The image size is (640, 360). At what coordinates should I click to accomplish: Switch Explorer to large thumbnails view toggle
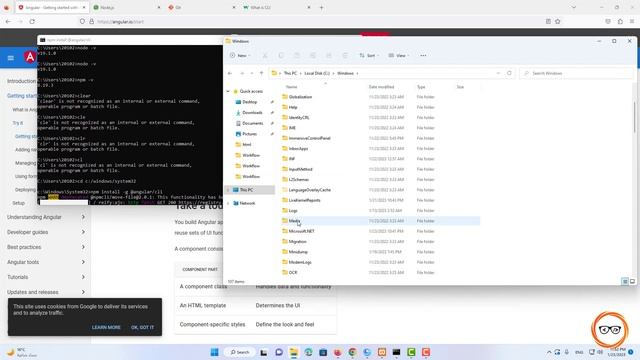(x=632, y=282)
